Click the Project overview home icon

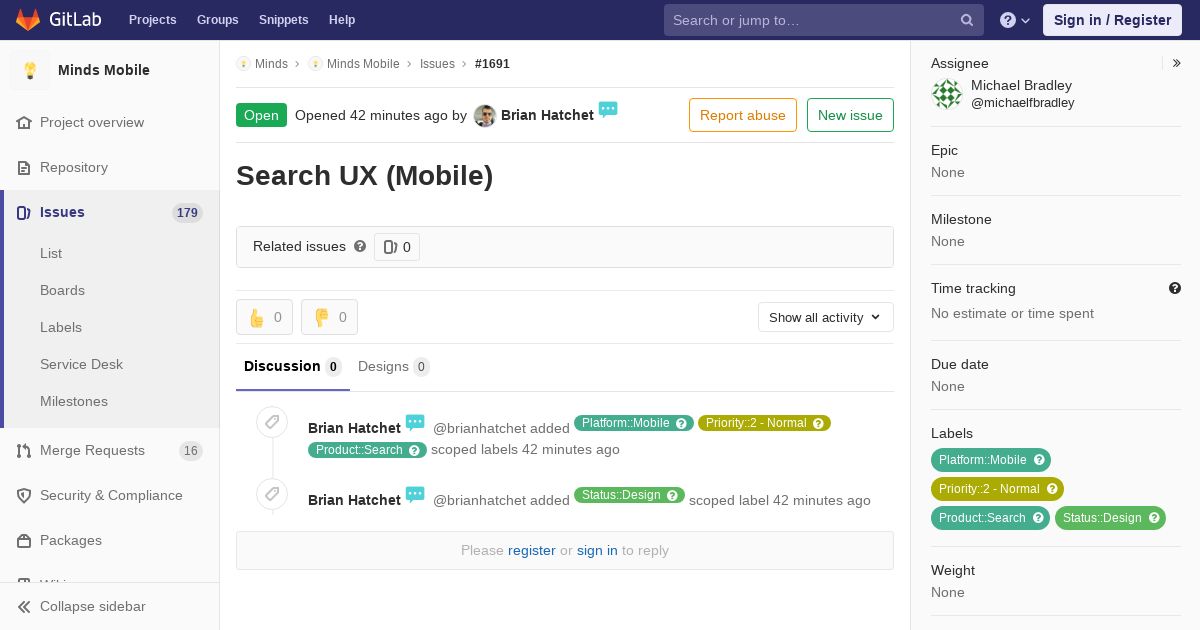24,122
